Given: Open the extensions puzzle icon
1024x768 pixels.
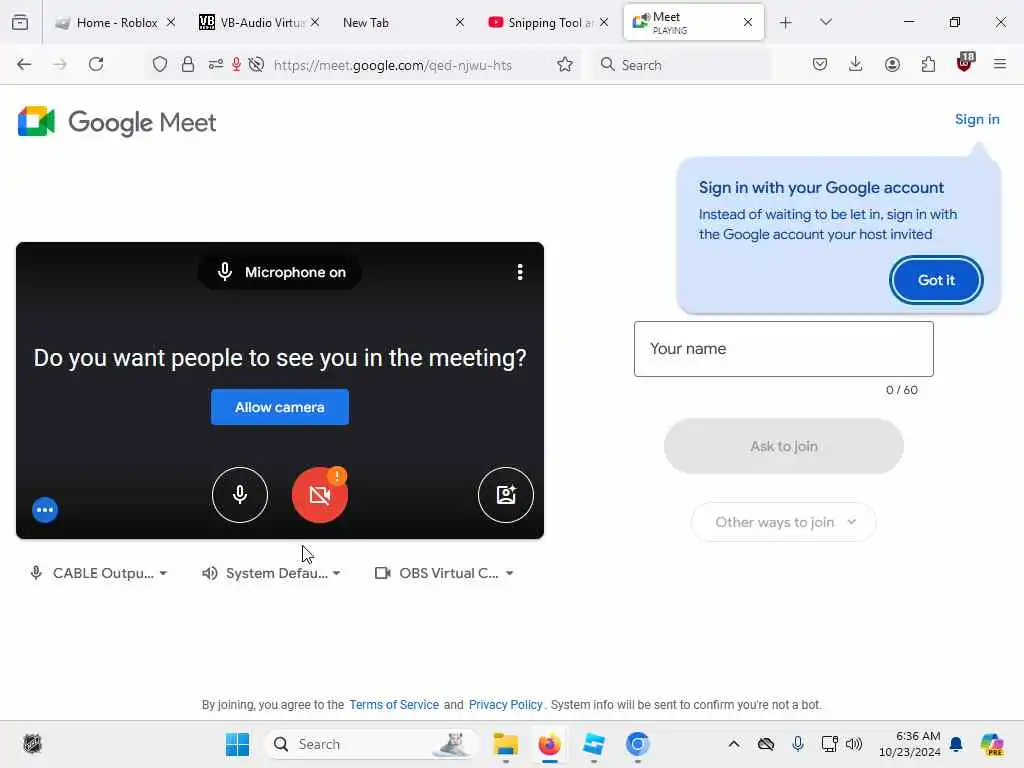Looking at the screenshot, I should coord(928,64).
